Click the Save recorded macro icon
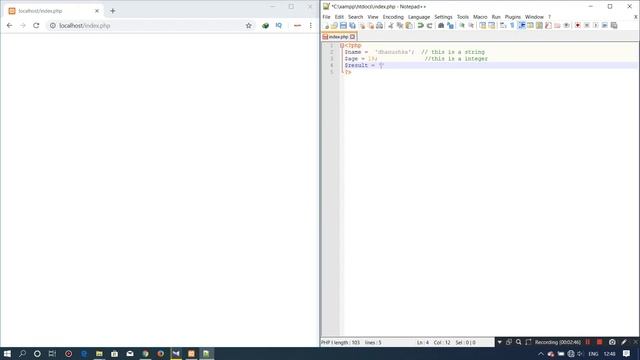The height and width of the screenshot is (360, 640). coord(614,25)
